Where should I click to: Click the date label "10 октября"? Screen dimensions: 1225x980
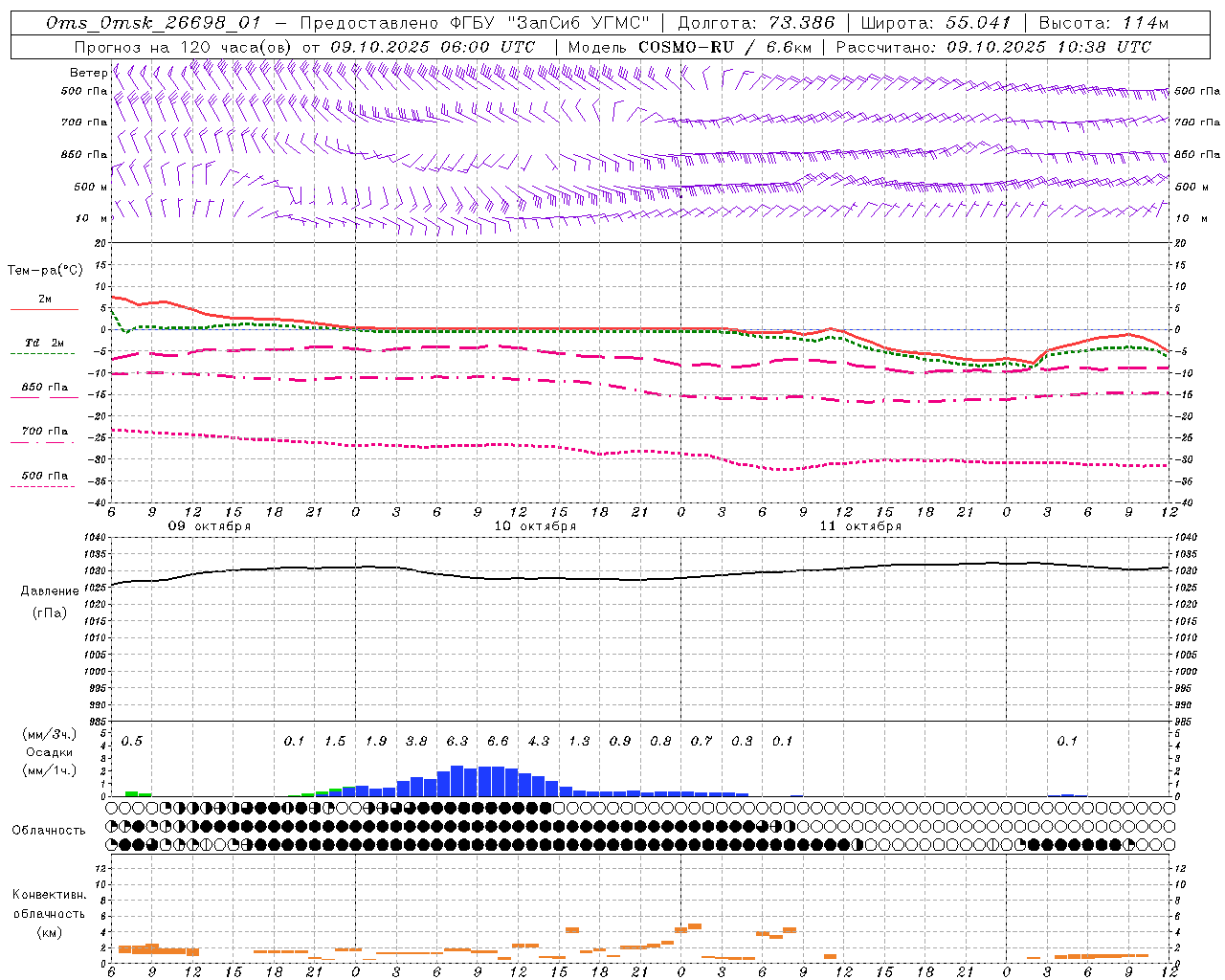click(x=535, y=526)
